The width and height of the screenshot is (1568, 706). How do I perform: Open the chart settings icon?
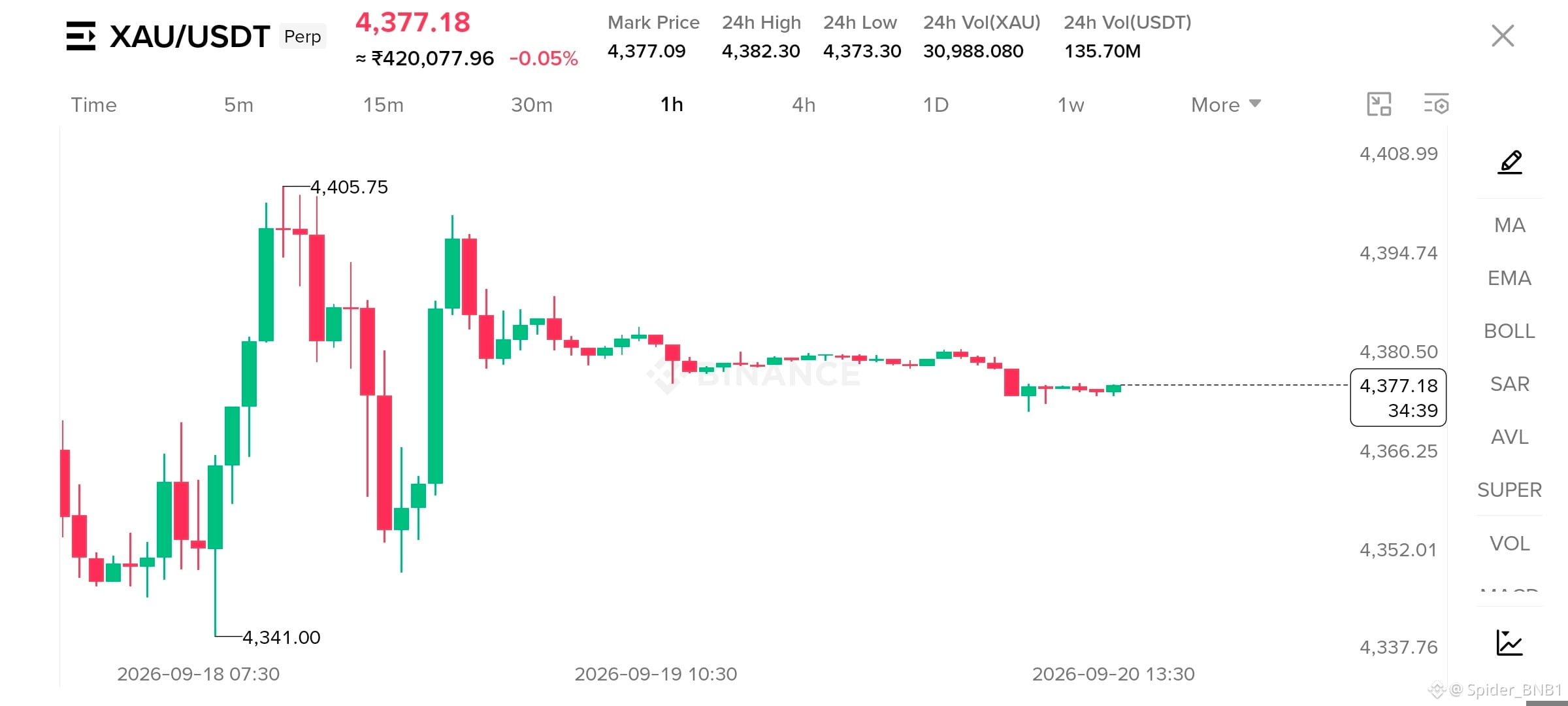coord(1436,105)
